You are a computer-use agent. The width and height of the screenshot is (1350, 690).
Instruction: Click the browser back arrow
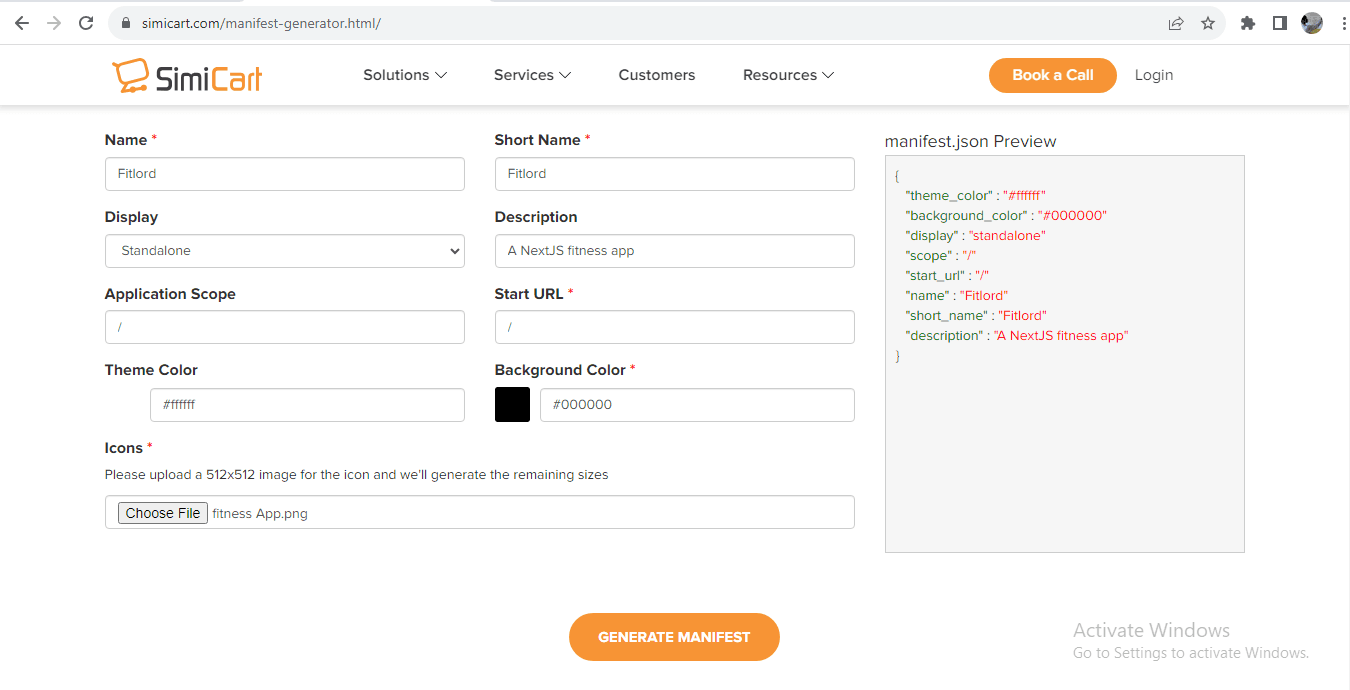point(22,23)
